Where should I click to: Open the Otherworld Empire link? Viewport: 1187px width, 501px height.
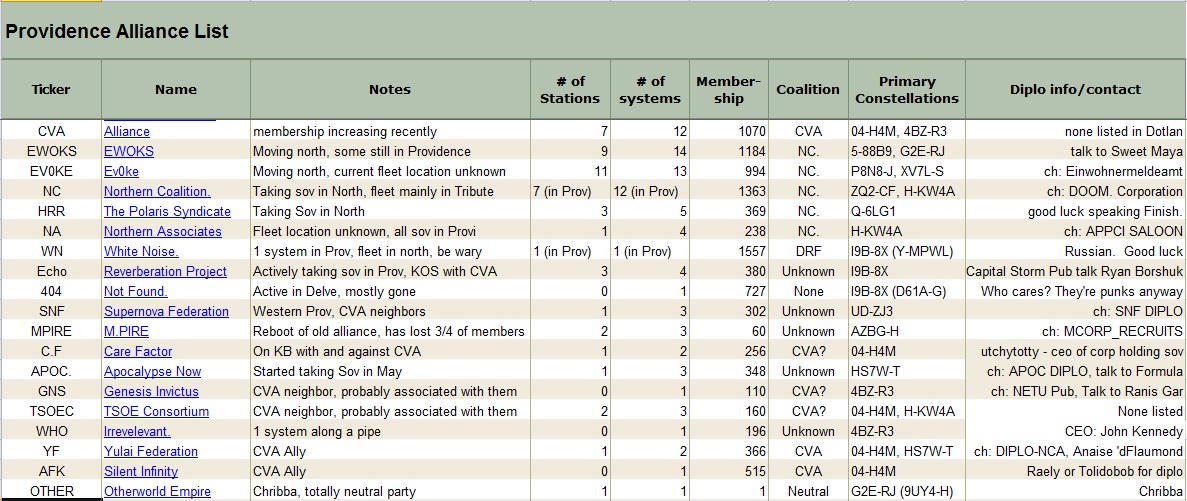[x=157, y=491]
